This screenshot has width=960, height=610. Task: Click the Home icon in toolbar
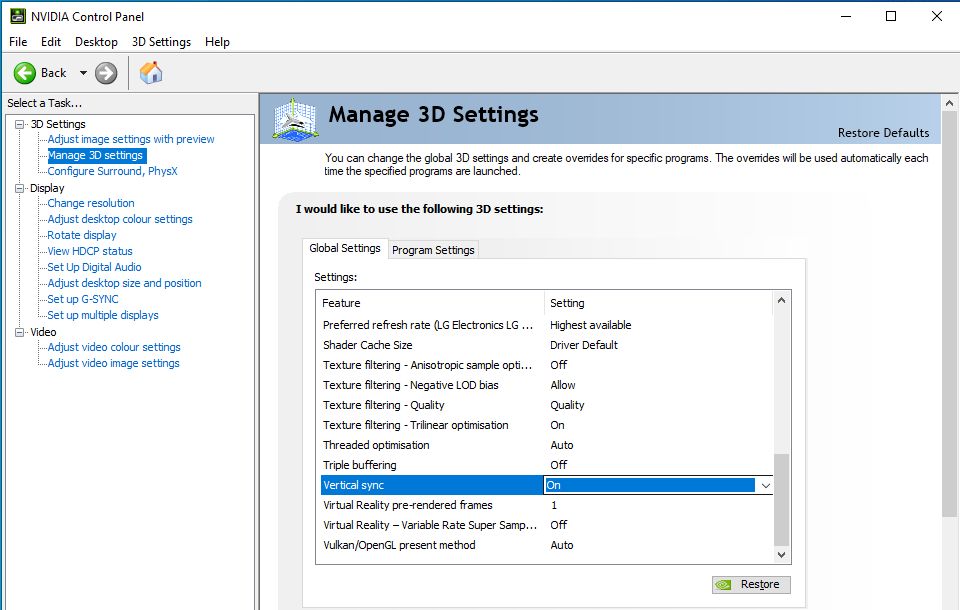(151, 73)
